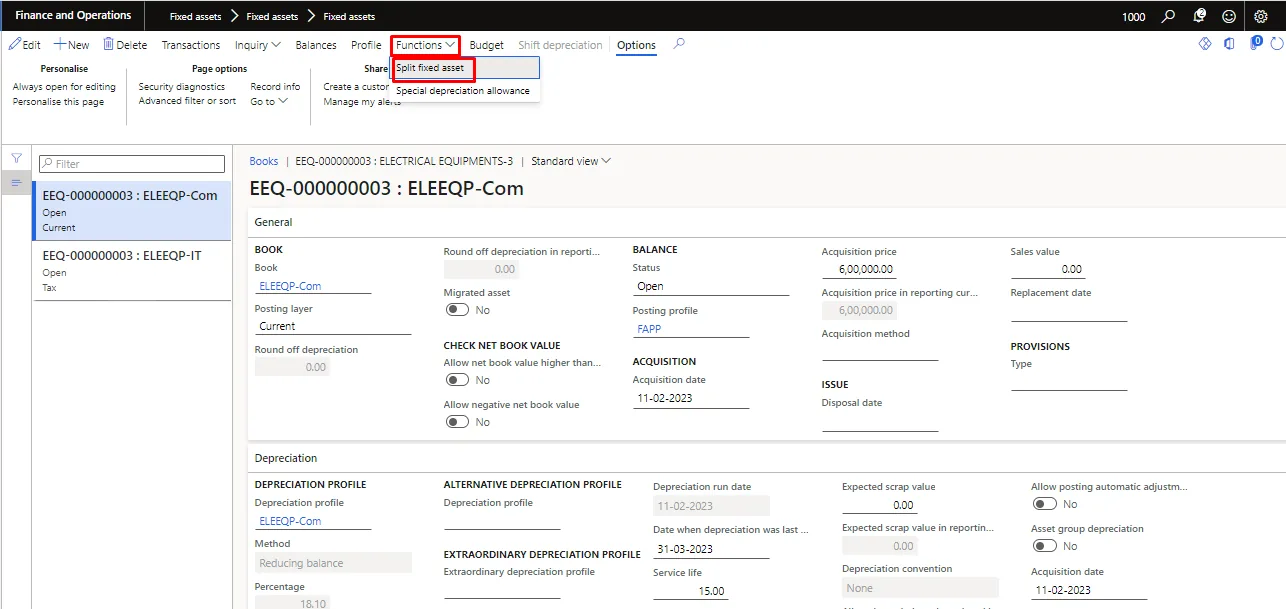Click the Books breadcrumb link
The height and width of the screenshot is (609, 1286).
click(x=264, y=161)
